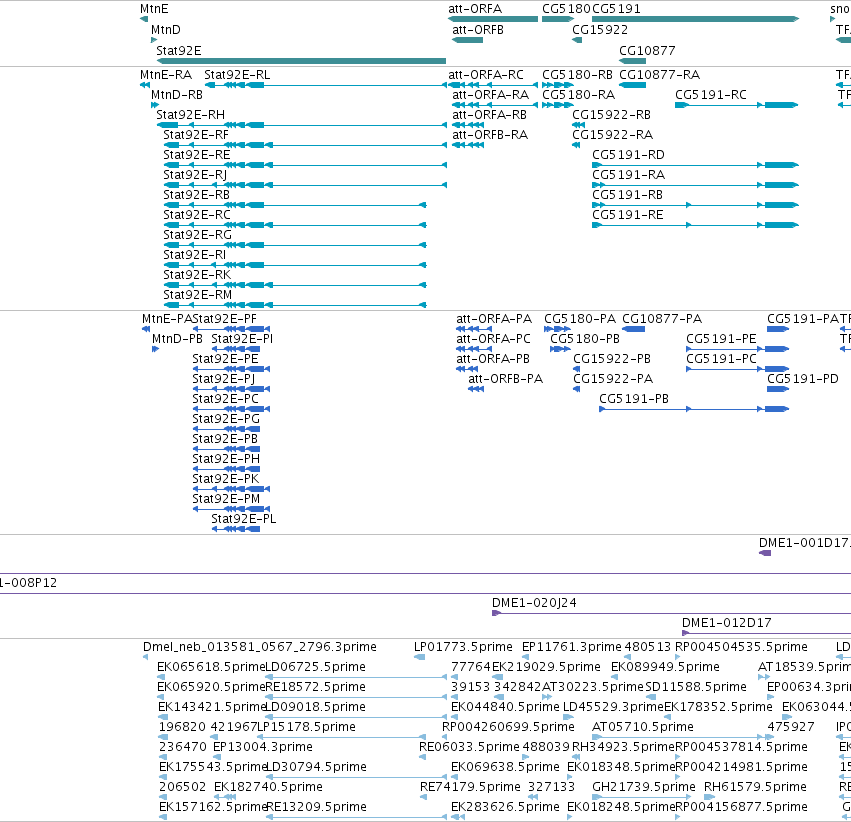Screen dimensions: 851x822
Task: Select transcript CG5191-RB
Action: pos(695,205)
